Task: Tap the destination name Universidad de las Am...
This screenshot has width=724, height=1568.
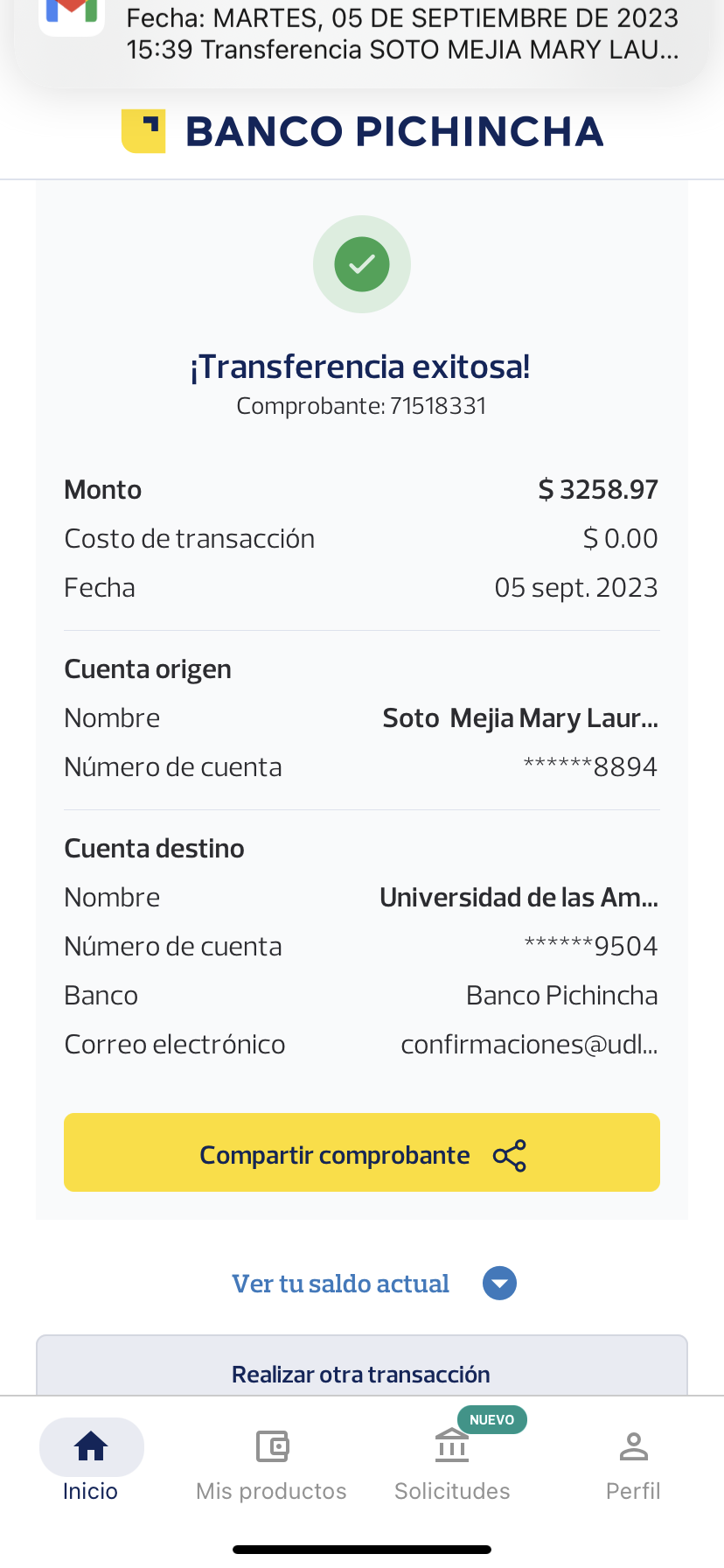Action: (519, 898)
